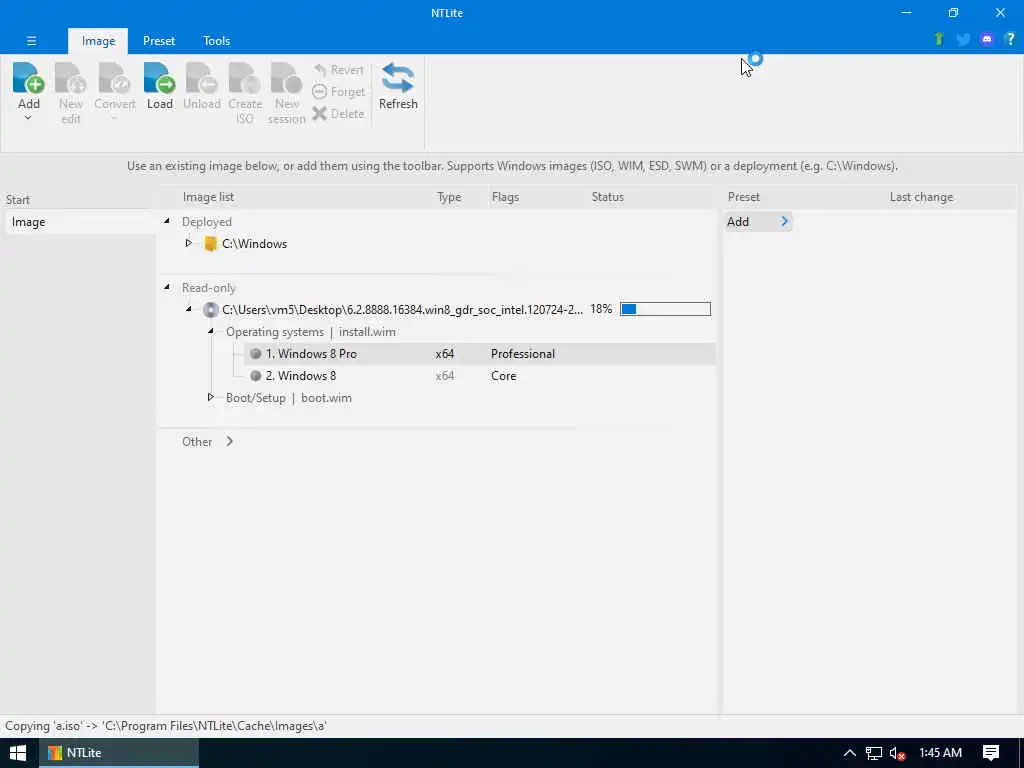Open the Add dropdown arrow
Image resolution: width=1024 pixels, height=768 pixels.
coord(28,118)
